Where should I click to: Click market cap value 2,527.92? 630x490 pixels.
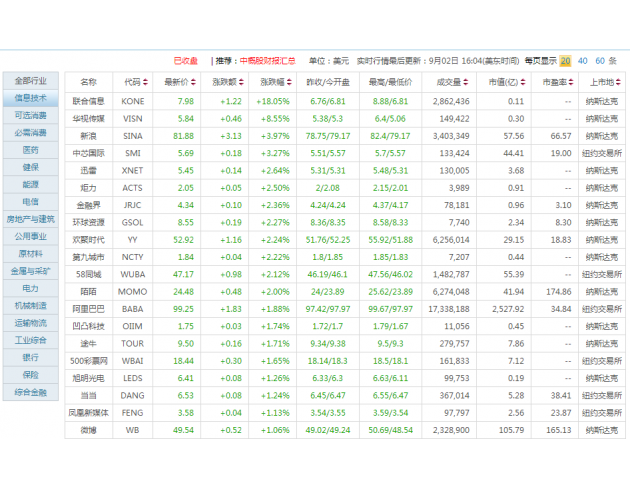[x=508, y=309]
